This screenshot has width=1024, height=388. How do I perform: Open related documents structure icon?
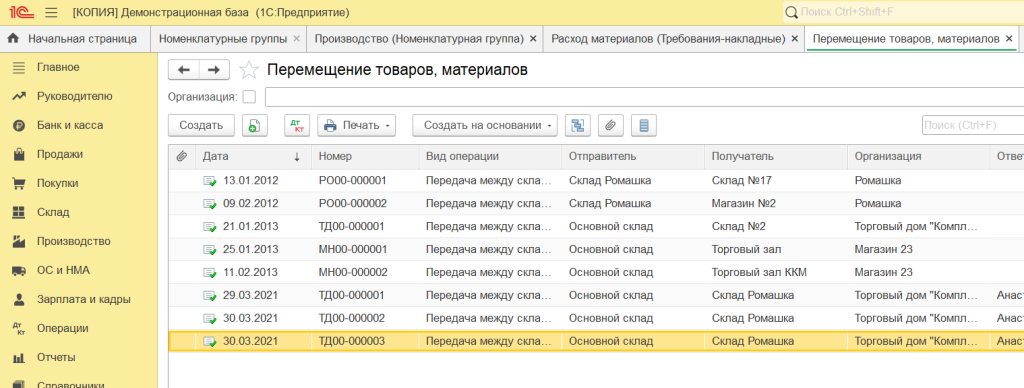(x=577, y=125)
